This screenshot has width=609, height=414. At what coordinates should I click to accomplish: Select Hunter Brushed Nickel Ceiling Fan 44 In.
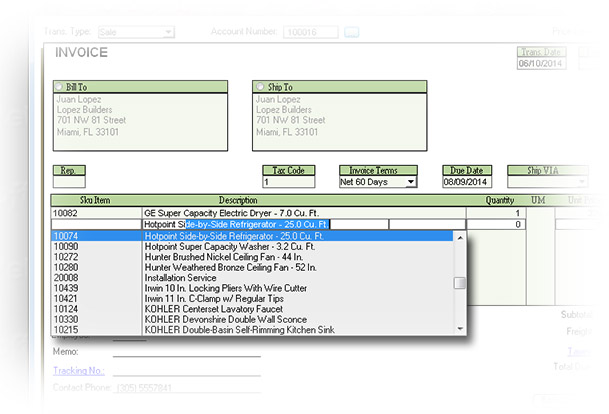pyautogui.click(x=252, y=257)
